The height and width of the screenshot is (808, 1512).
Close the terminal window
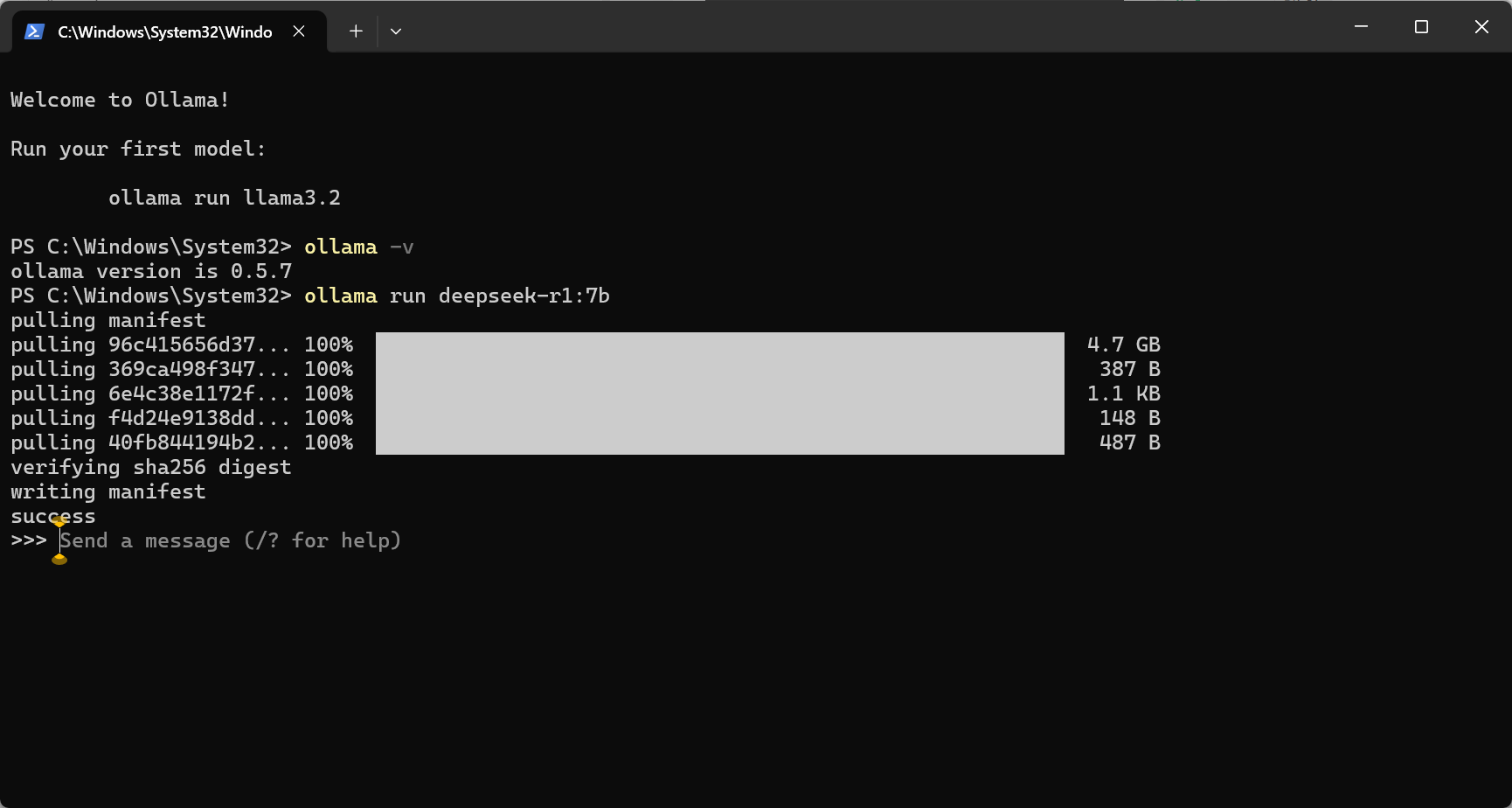pyautogui.click(x=1481, y=26)
